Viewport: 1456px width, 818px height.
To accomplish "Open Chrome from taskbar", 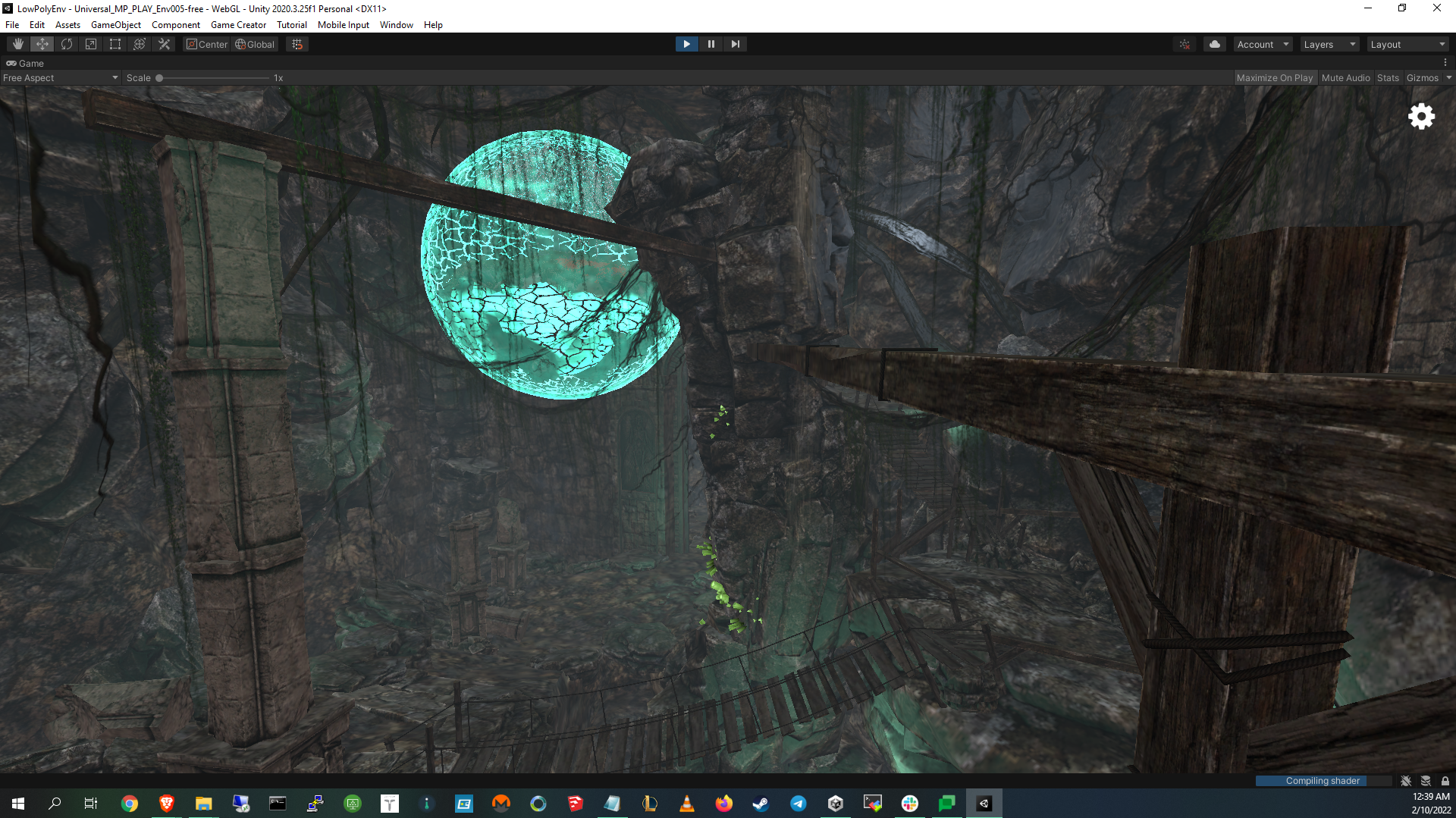I will click(x=130, y=804).
